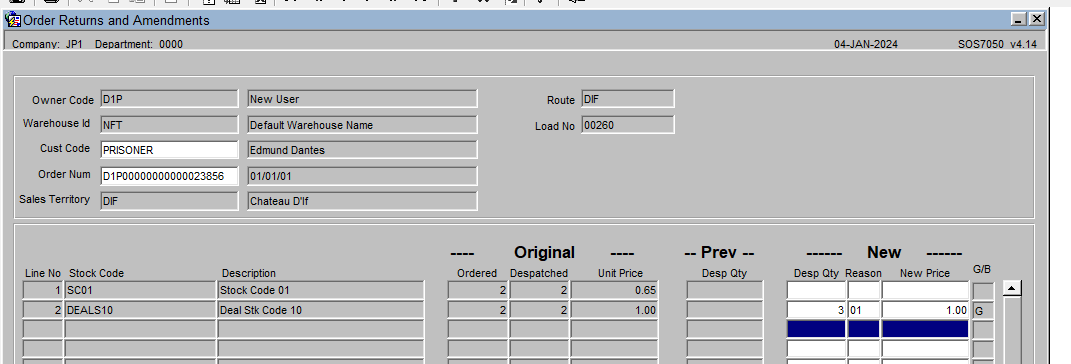This screenshot has width=1071, height=364.
Task: Click the Reason cell for line 1 SC01
Action: pos(864,290)
